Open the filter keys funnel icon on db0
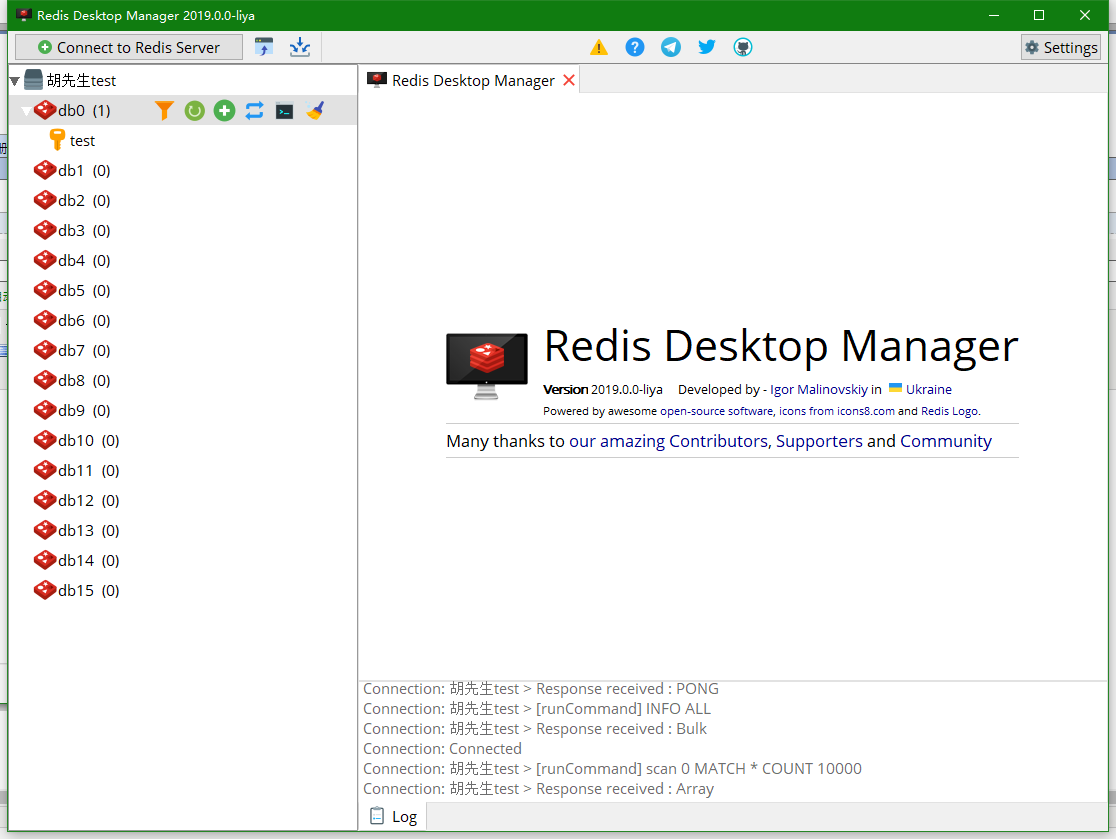Viewport: 1116px width, 839px height. point(164,110)
